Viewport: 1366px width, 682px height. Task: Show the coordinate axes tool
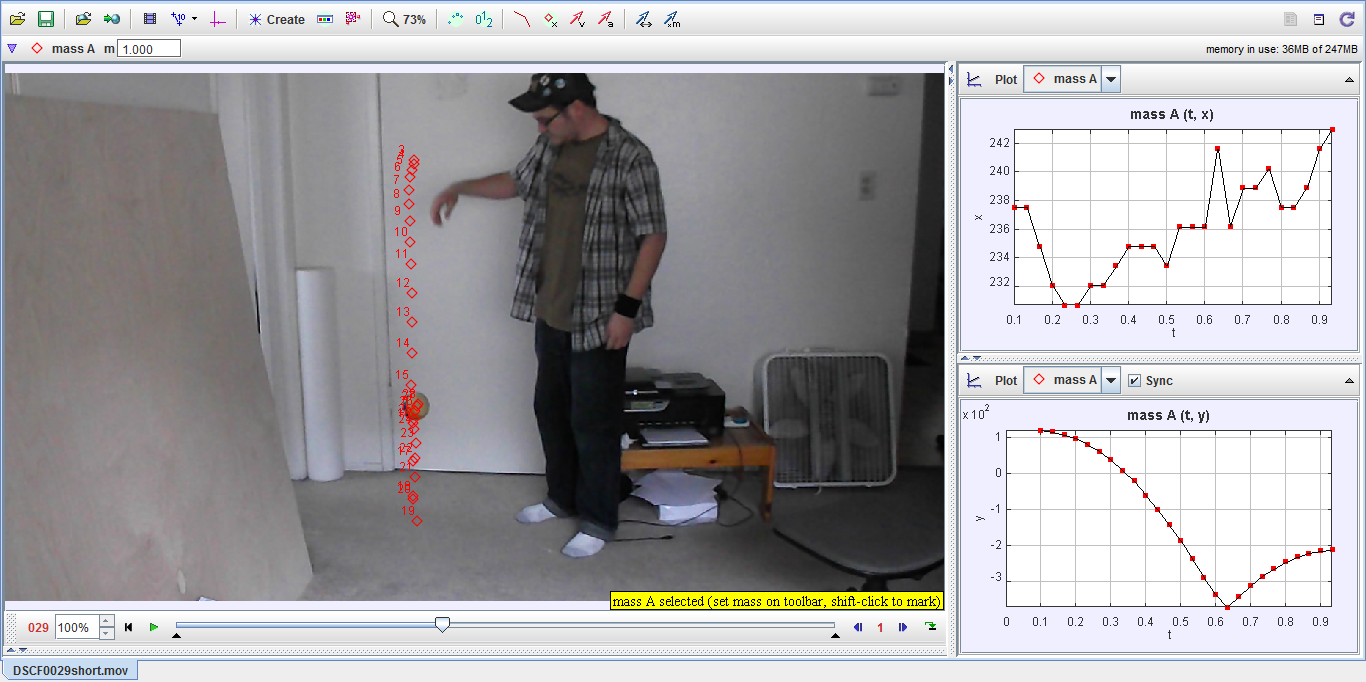tap(218, 17)
